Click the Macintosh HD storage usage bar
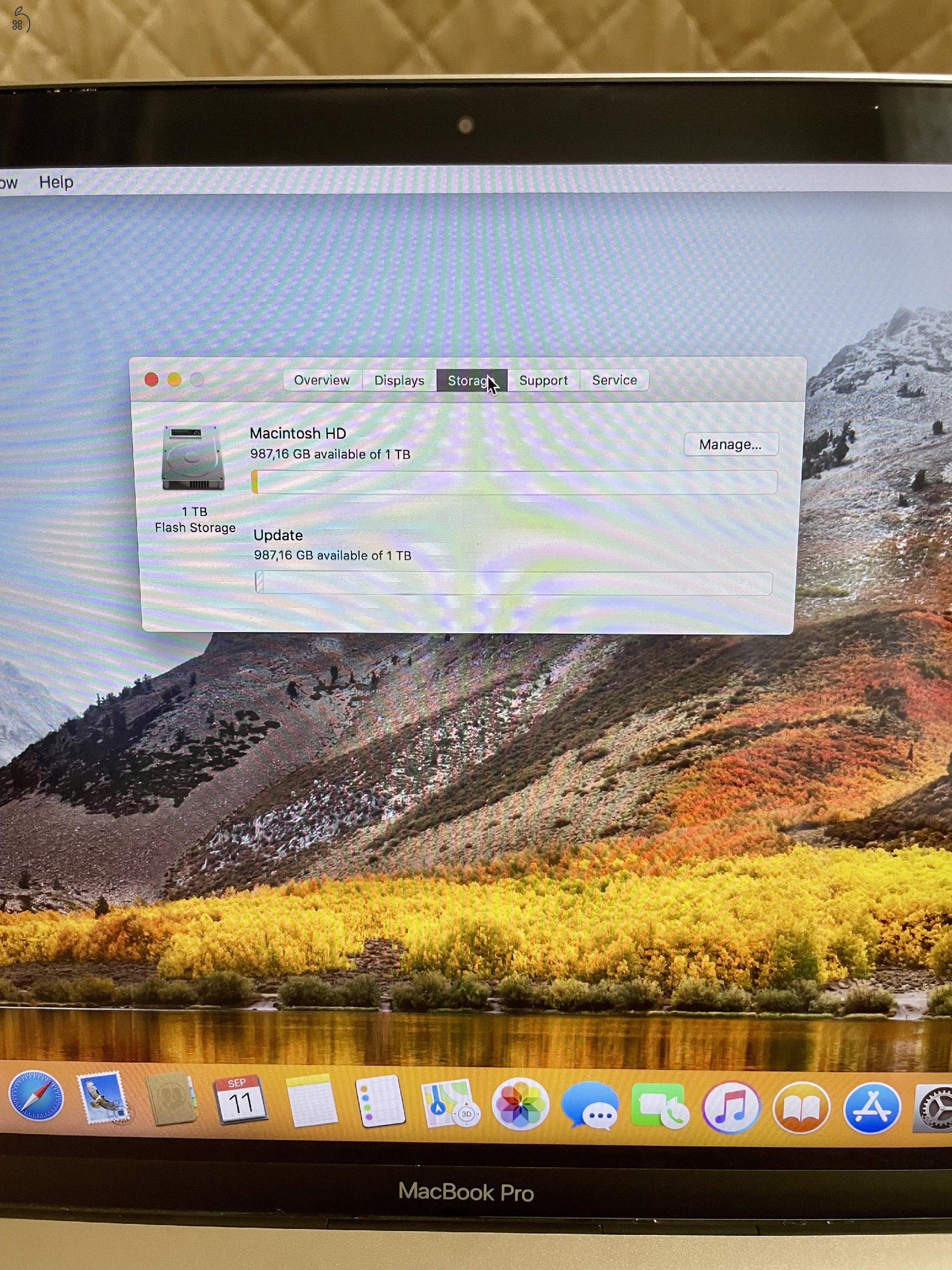 pyautogui.click(x=514, y=482)
